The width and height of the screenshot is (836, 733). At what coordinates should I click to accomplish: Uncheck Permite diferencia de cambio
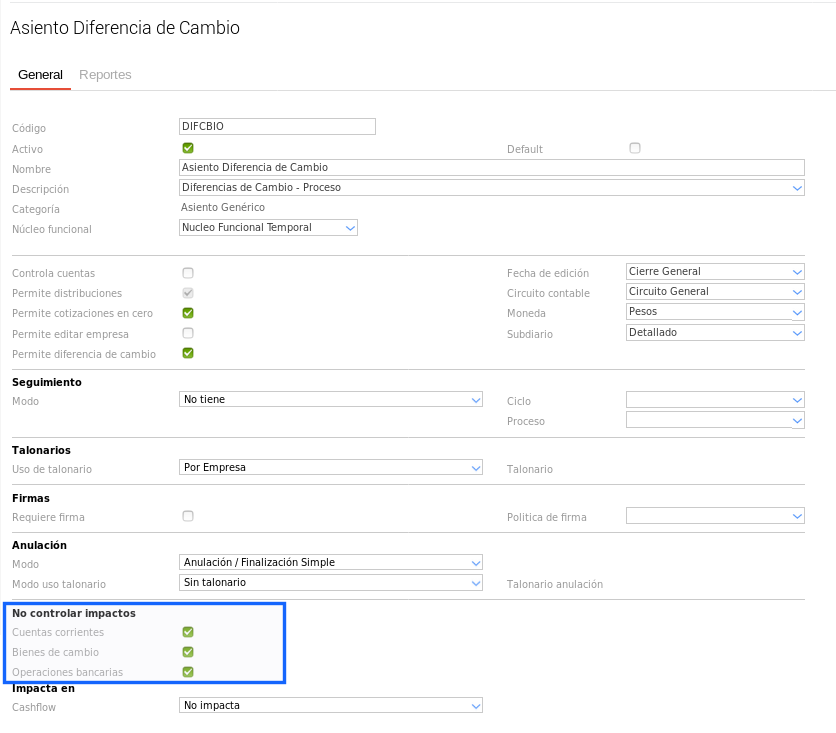(x=188, y=353)
